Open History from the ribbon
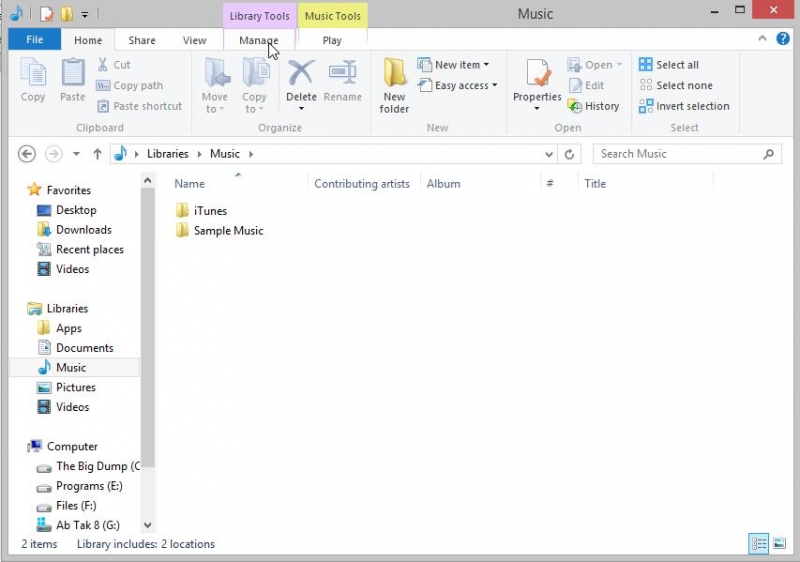 pyautogui.click(x=594, y=106)
